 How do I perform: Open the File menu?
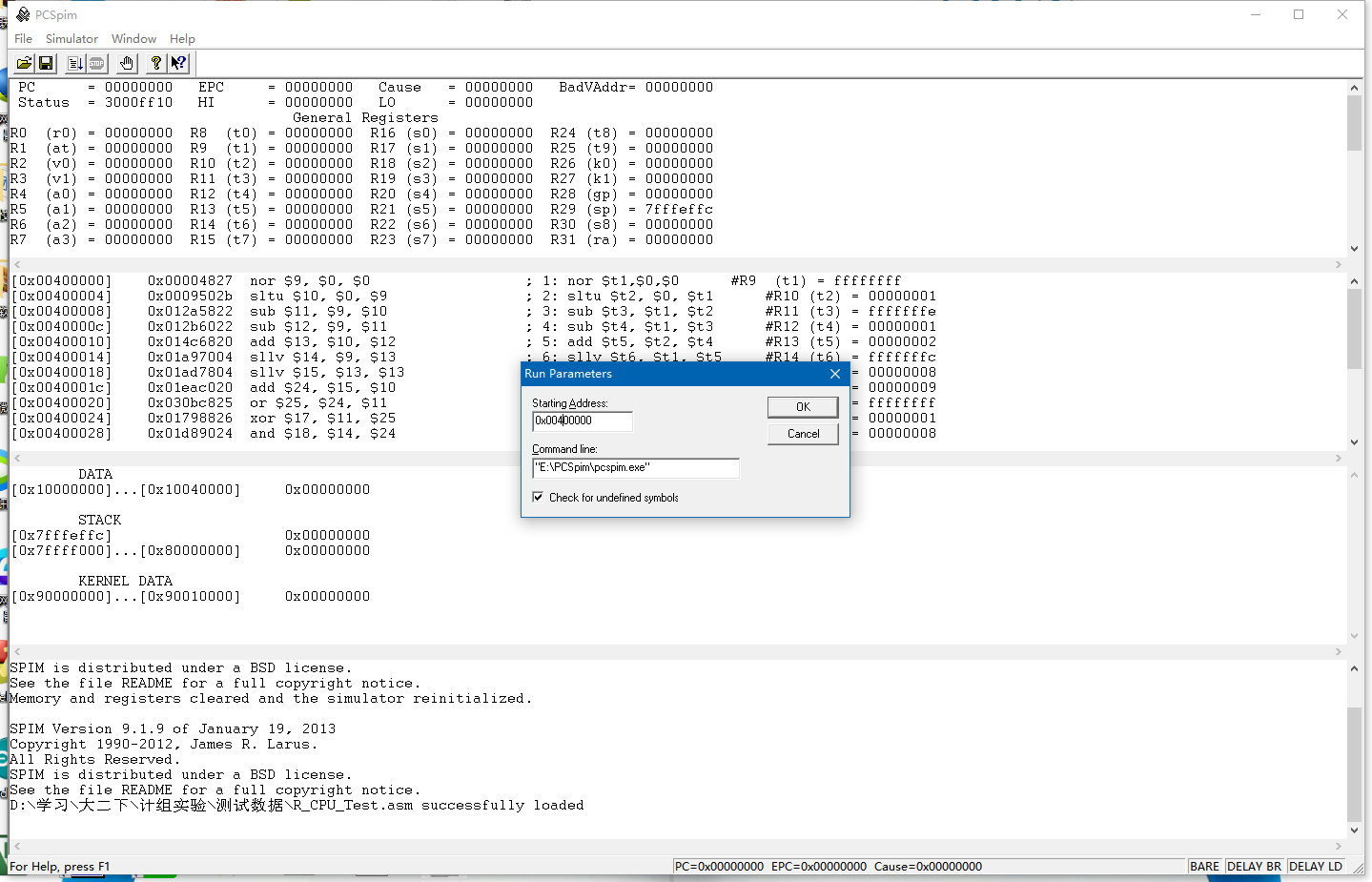tap(23, 39)
